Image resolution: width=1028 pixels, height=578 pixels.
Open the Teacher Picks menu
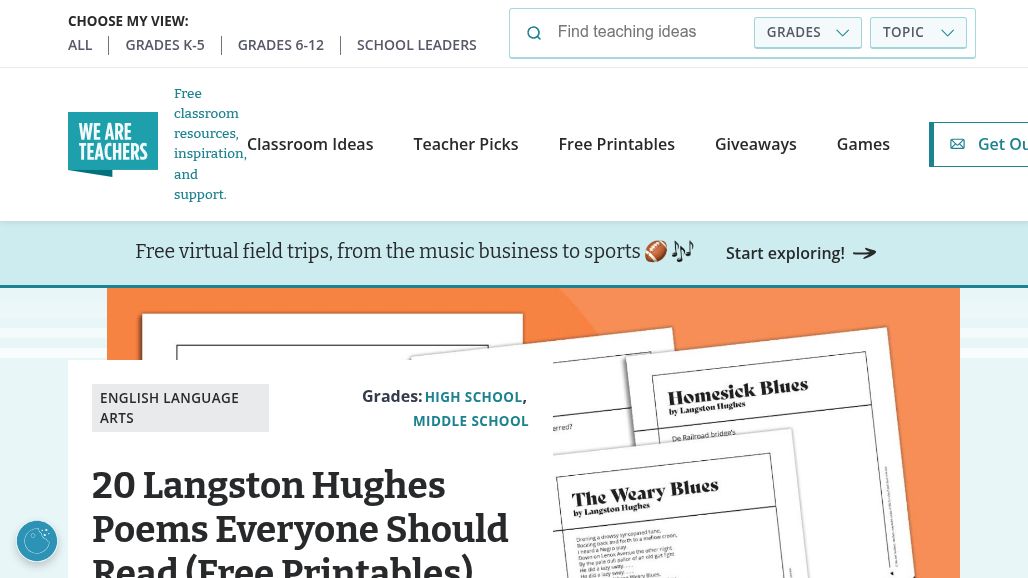click(466, 144)
